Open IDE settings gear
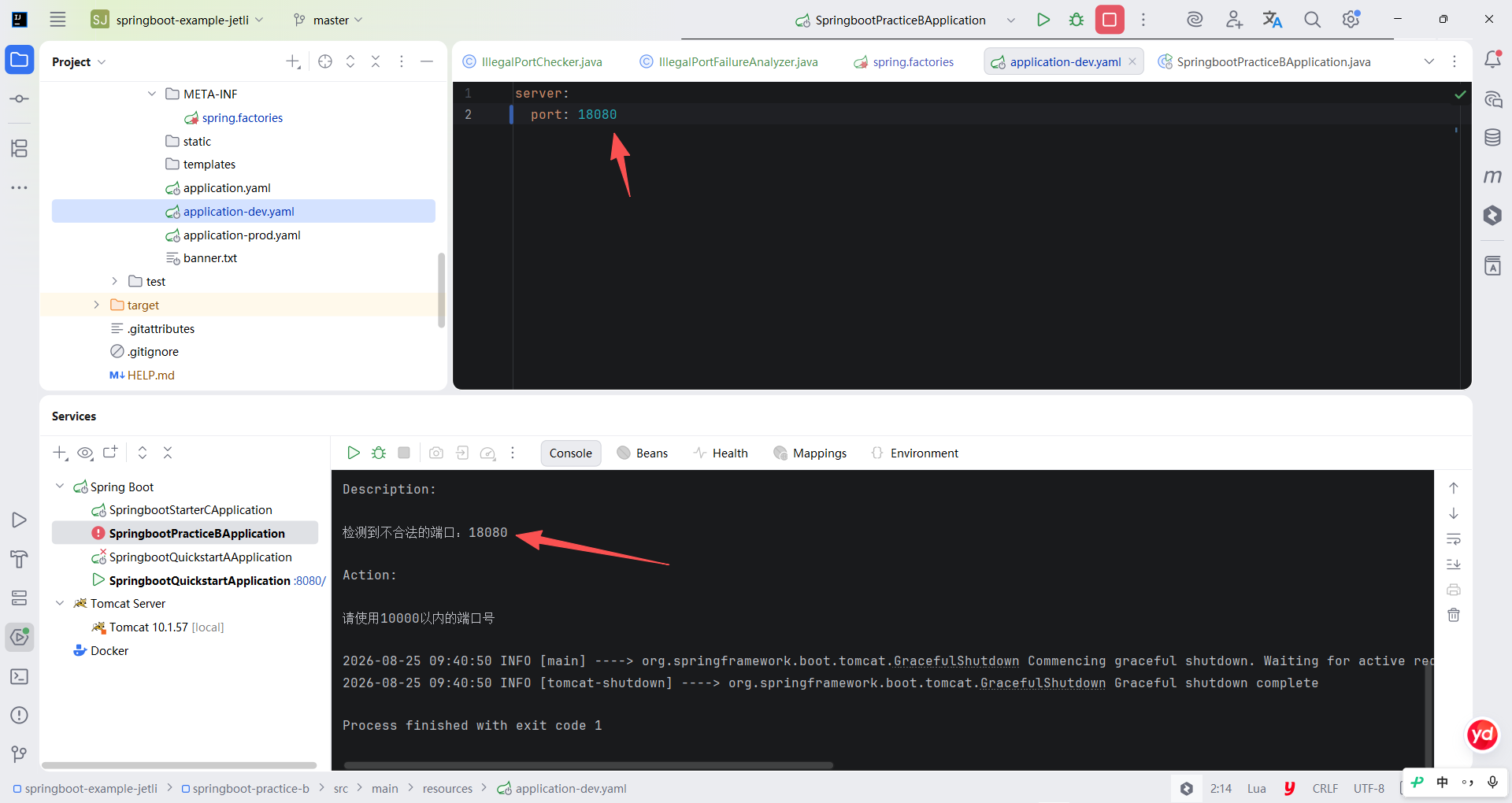This screenshot has width=1512, height=803. pos(1351,20)
